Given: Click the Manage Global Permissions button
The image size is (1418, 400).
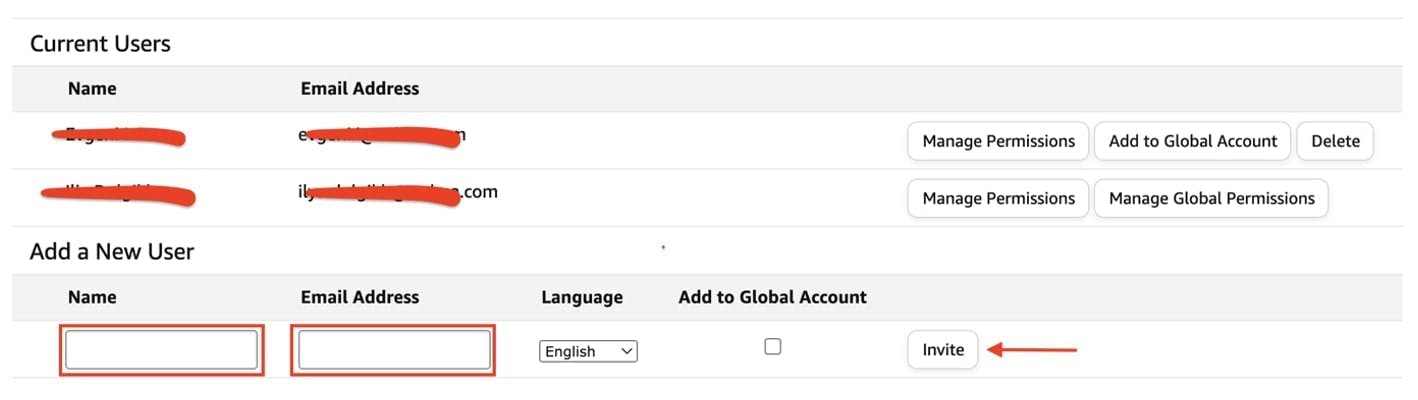Looking at the screenshot, I should pos(1211,198).
